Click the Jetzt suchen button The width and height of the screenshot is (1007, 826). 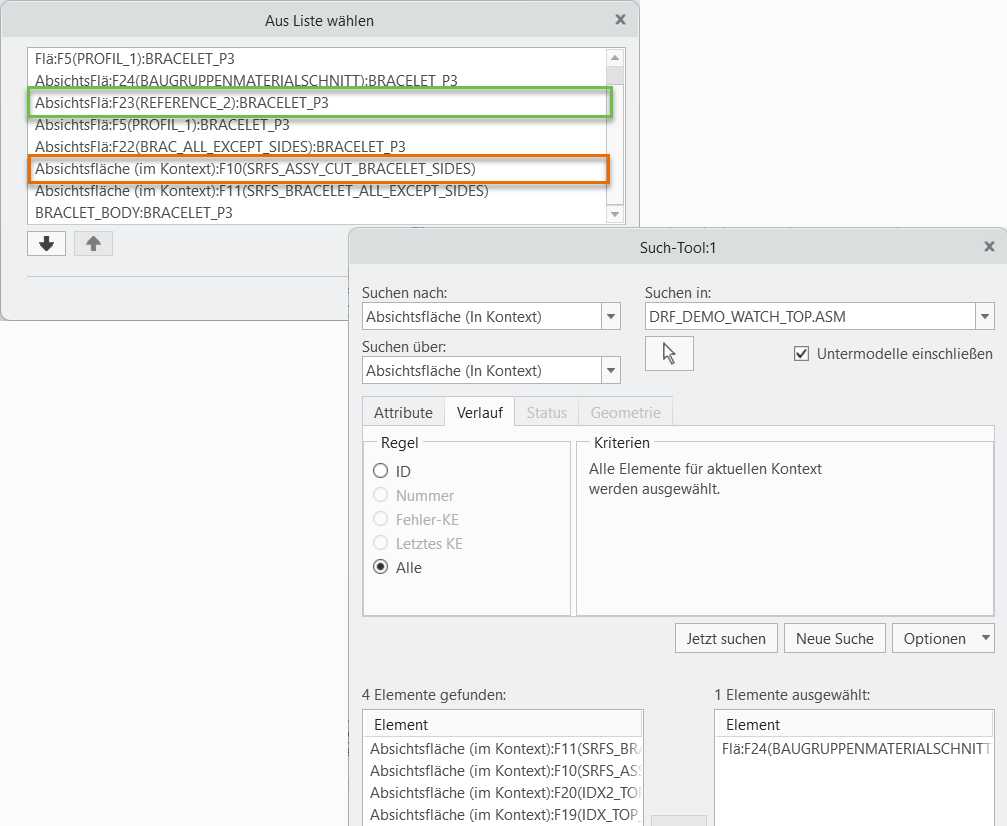(726, 638)
